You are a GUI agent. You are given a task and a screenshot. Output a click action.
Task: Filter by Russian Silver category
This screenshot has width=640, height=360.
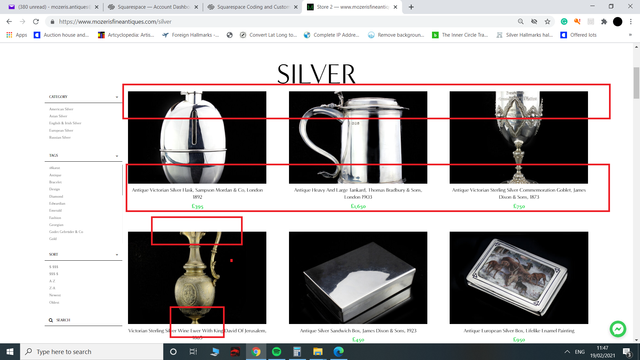tap(60, 138)
